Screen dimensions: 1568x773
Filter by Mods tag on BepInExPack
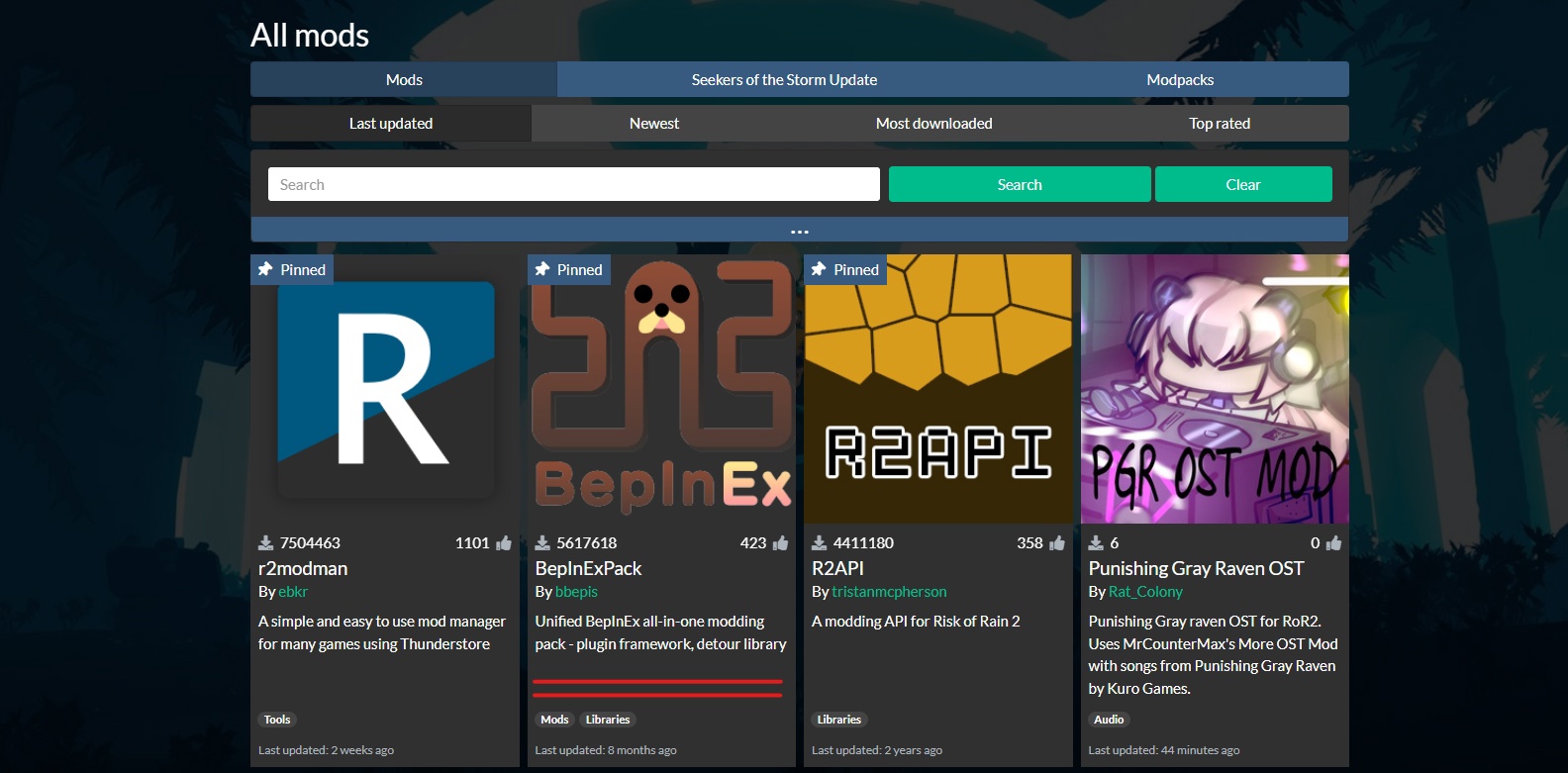pyautogui.click(x=554, y=720)
